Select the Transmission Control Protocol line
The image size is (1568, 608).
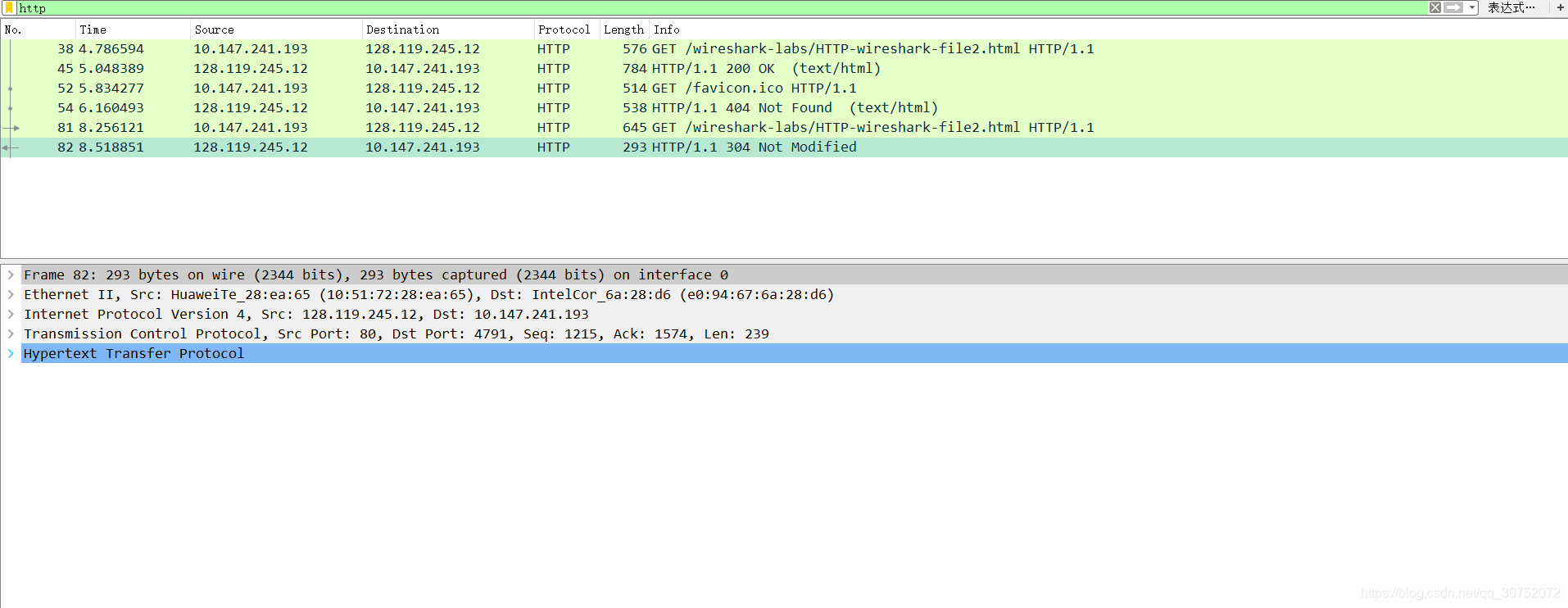(795, 333)
